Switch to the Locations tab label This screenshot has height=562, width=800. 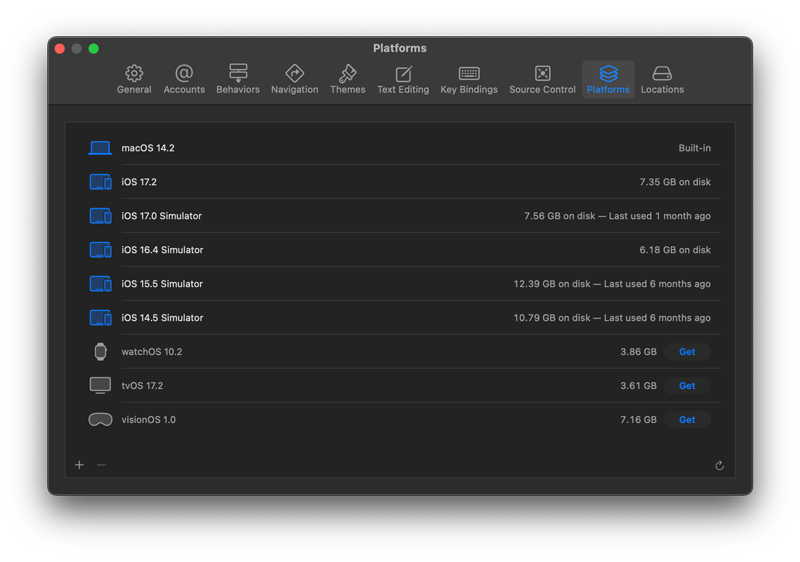click(x=662, y=89)
